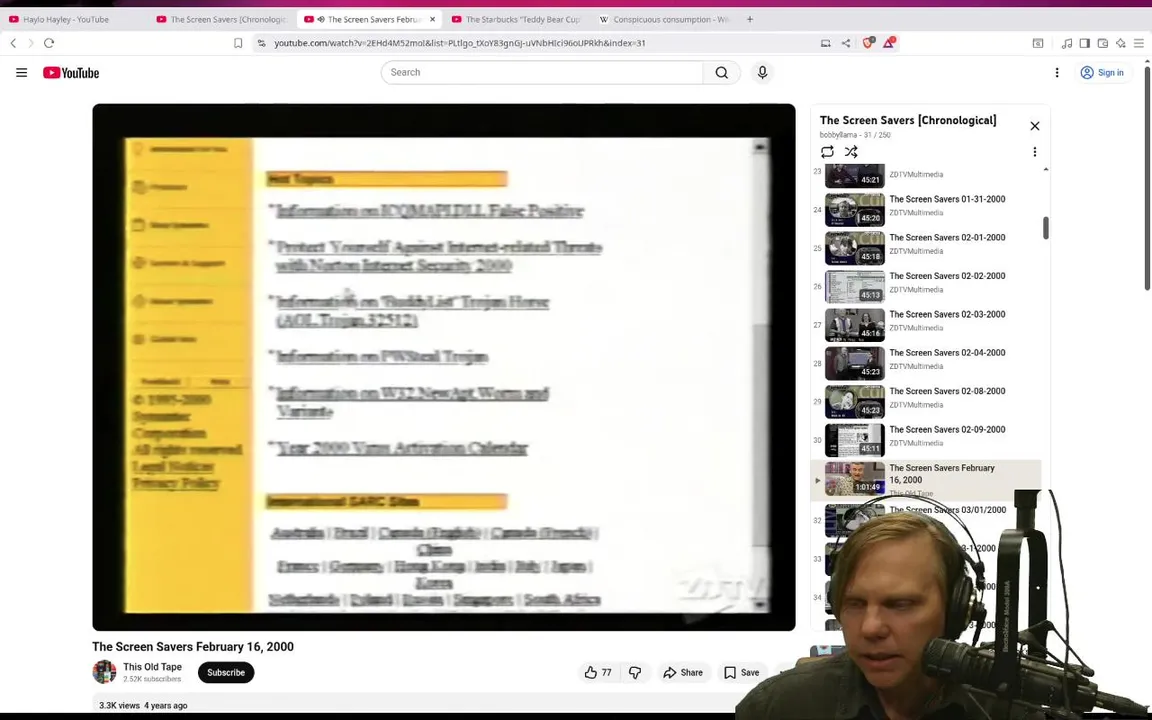Go to YouTube home via logo
The height and width of the screenshot is (720, 1152).
(71, 73)
